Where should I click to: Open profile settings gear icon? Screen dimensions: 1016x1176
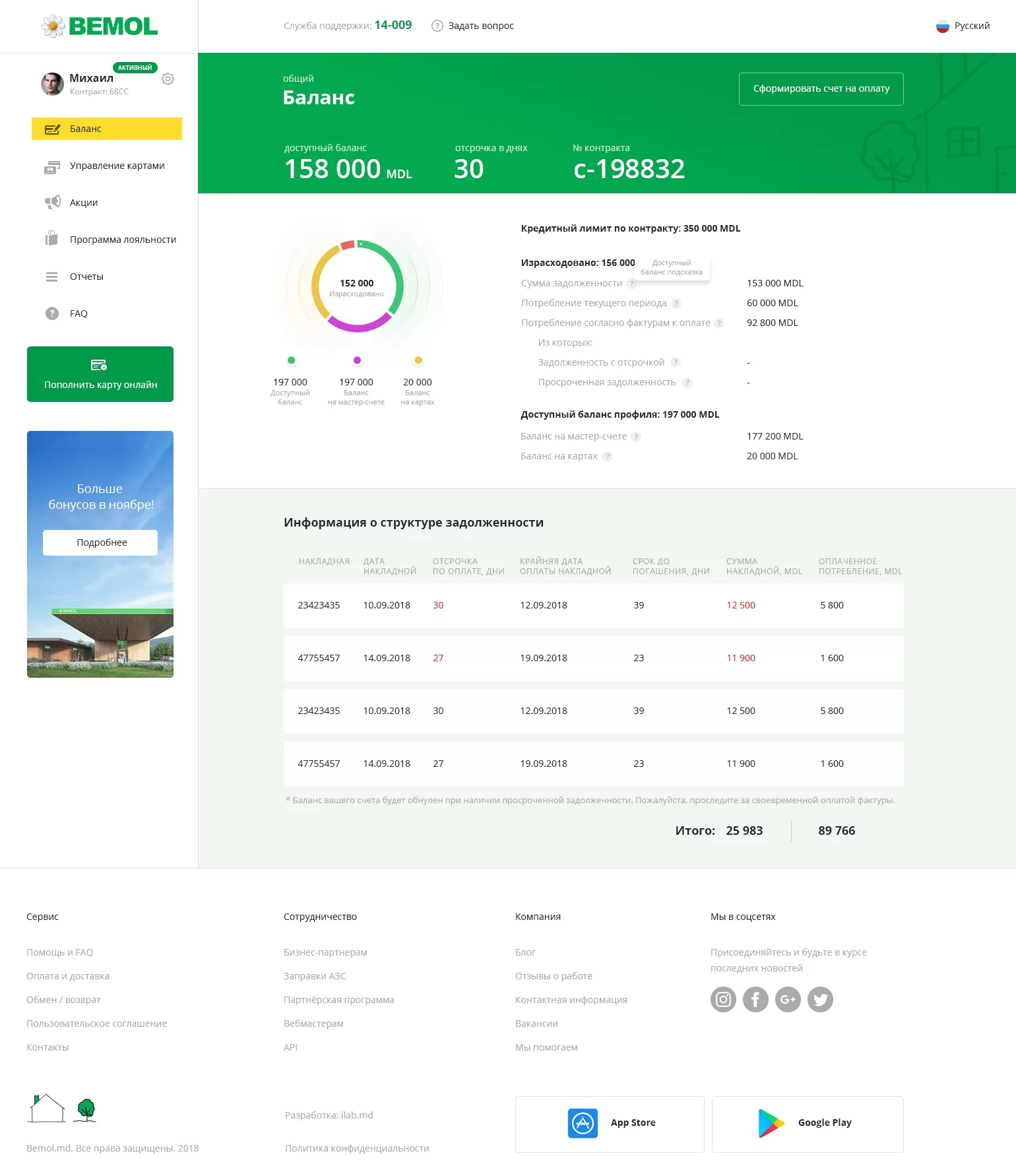[x=168, y=79]
